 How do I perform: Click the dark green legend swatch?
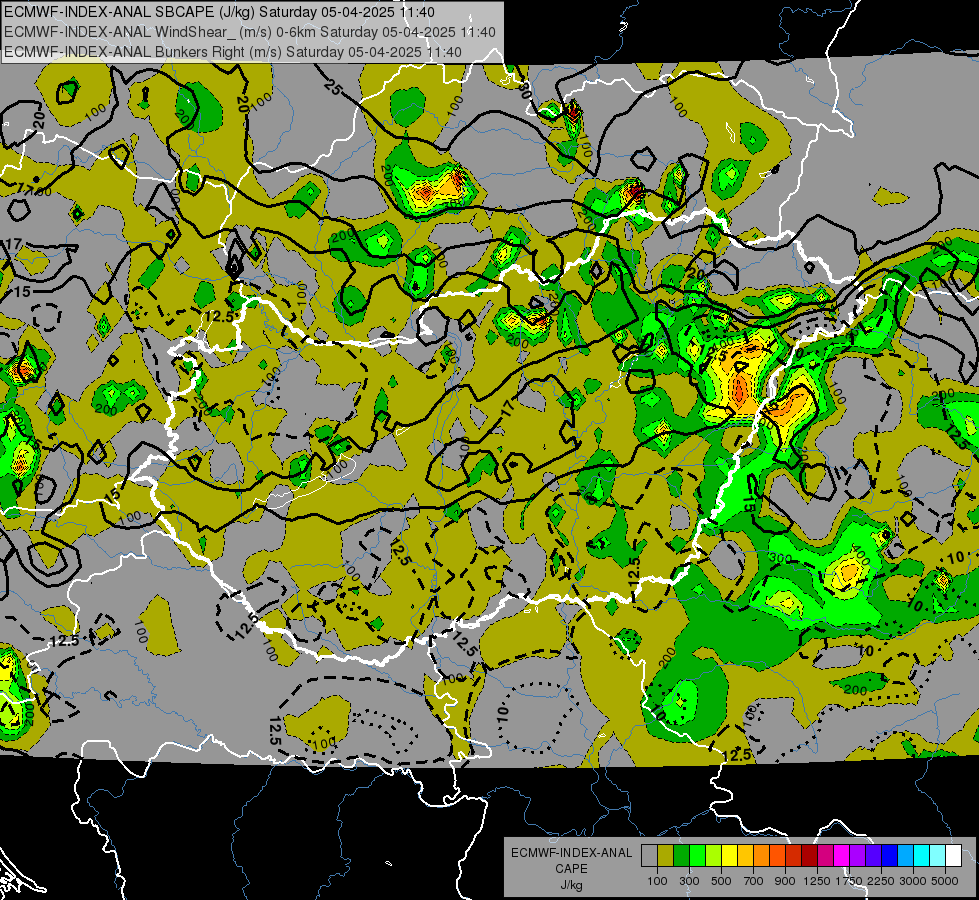[681, 856]
